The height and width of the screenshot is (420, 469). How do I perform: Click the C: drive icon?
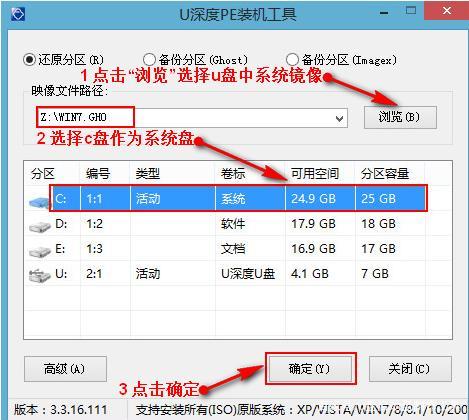(x=40, y=202)
